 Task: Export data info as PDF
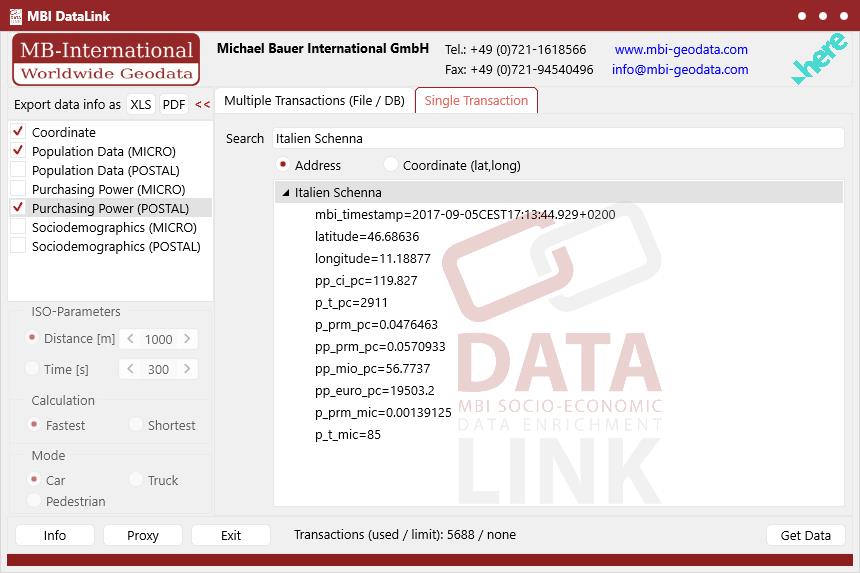(174, 105)
